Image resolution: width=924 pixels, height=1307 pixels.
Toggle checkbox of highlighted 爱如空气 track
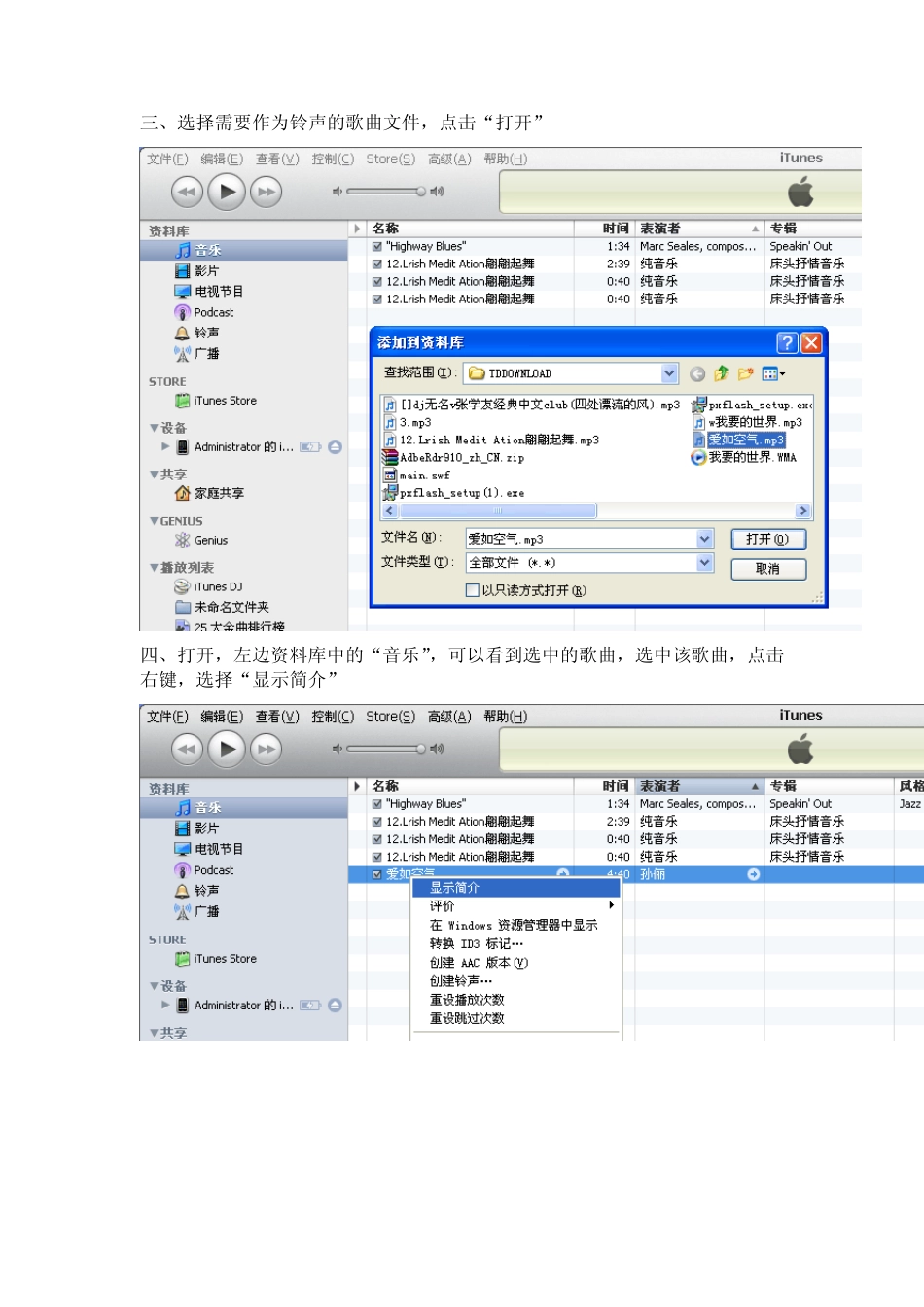(x=377, y=874)
